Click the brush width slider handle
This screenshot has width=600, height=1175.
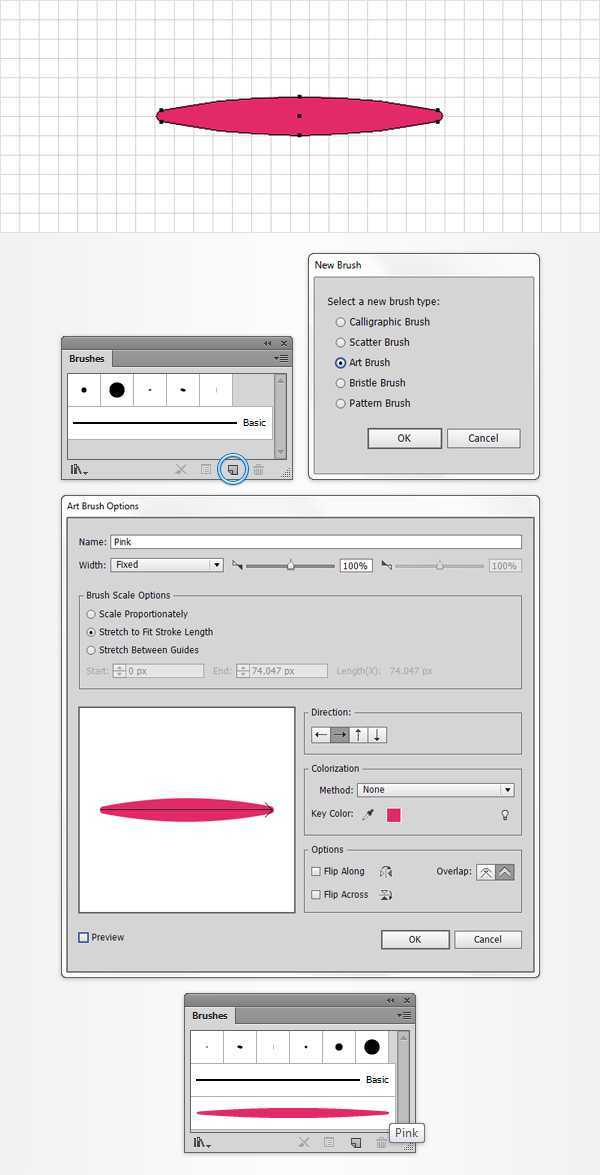click(291, 566)
